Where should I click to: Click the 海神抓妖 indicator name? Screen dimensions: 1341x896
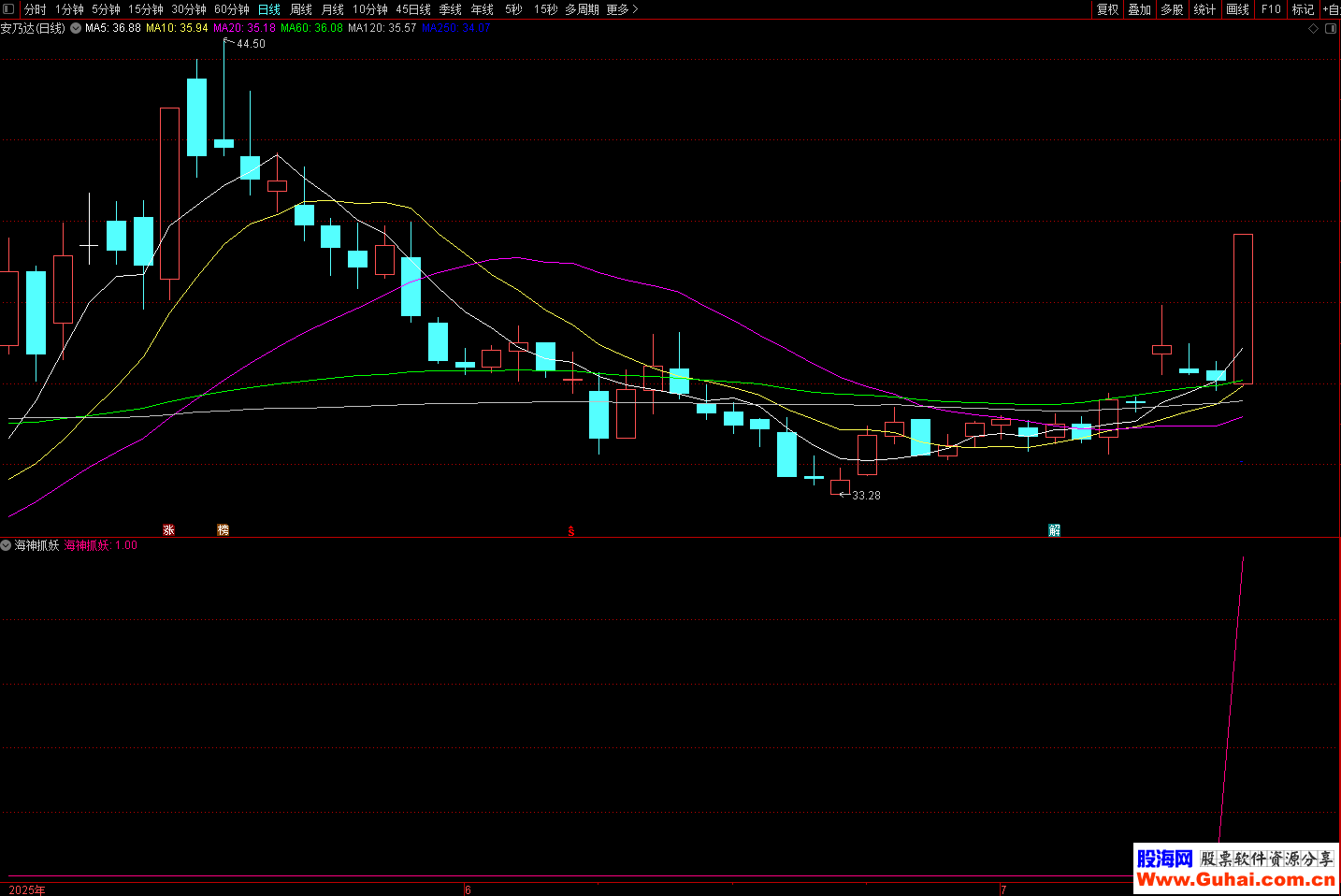[37, 545]
